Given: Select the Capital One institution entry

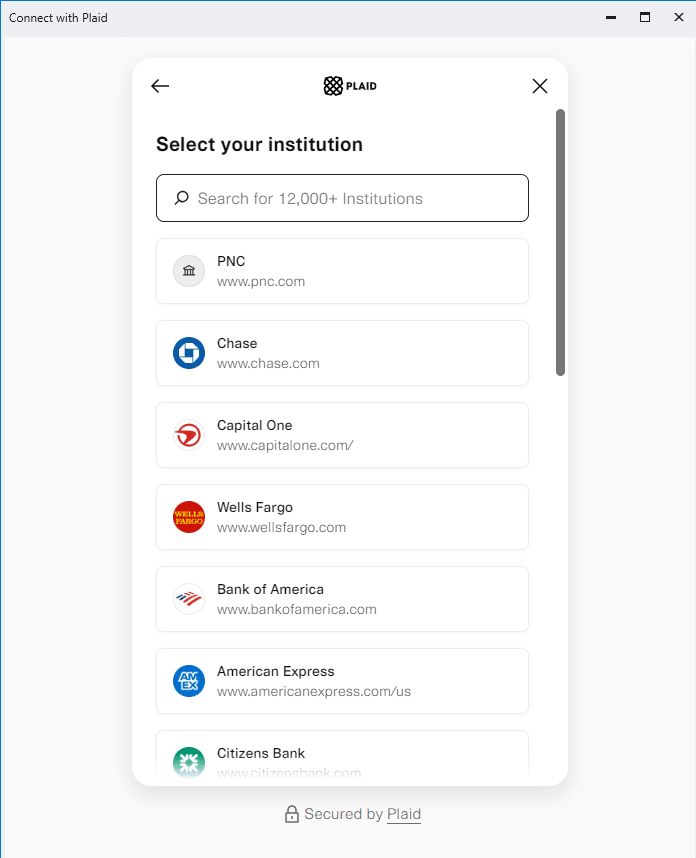Looking at the screenshot, I should 343,435.
